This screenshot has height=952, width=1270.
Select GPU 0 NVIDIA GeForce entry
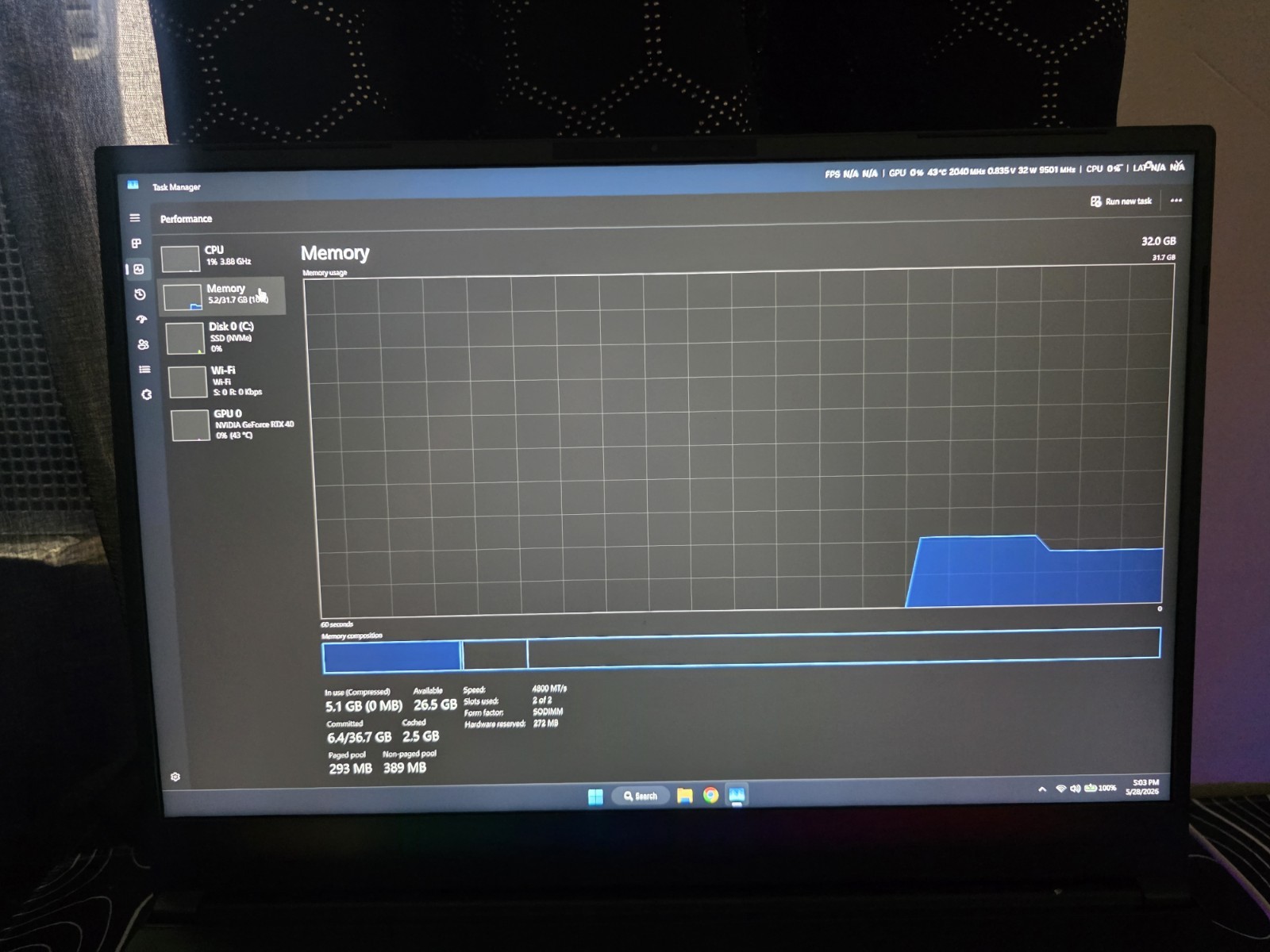point(232,424)
